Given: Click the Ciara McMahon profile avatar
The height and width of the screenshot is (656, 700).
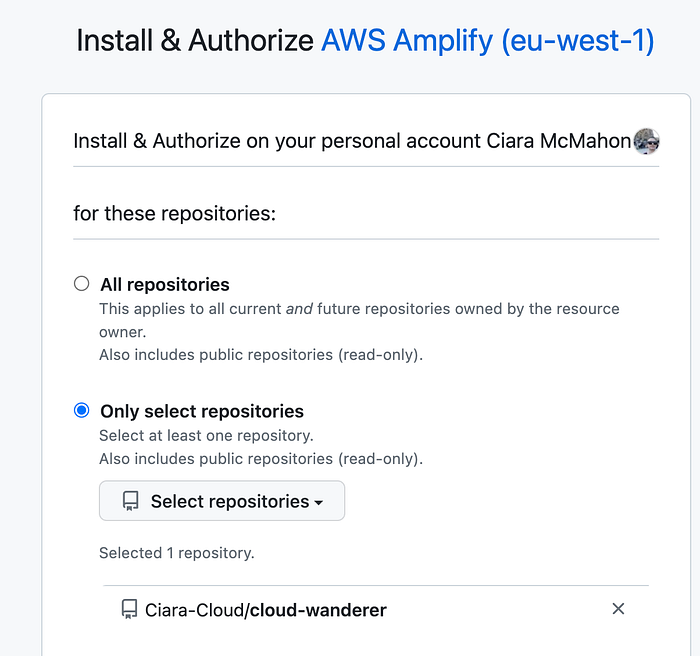Looking at the screenshot, I should pyautogui.click(x=646, y=141).
